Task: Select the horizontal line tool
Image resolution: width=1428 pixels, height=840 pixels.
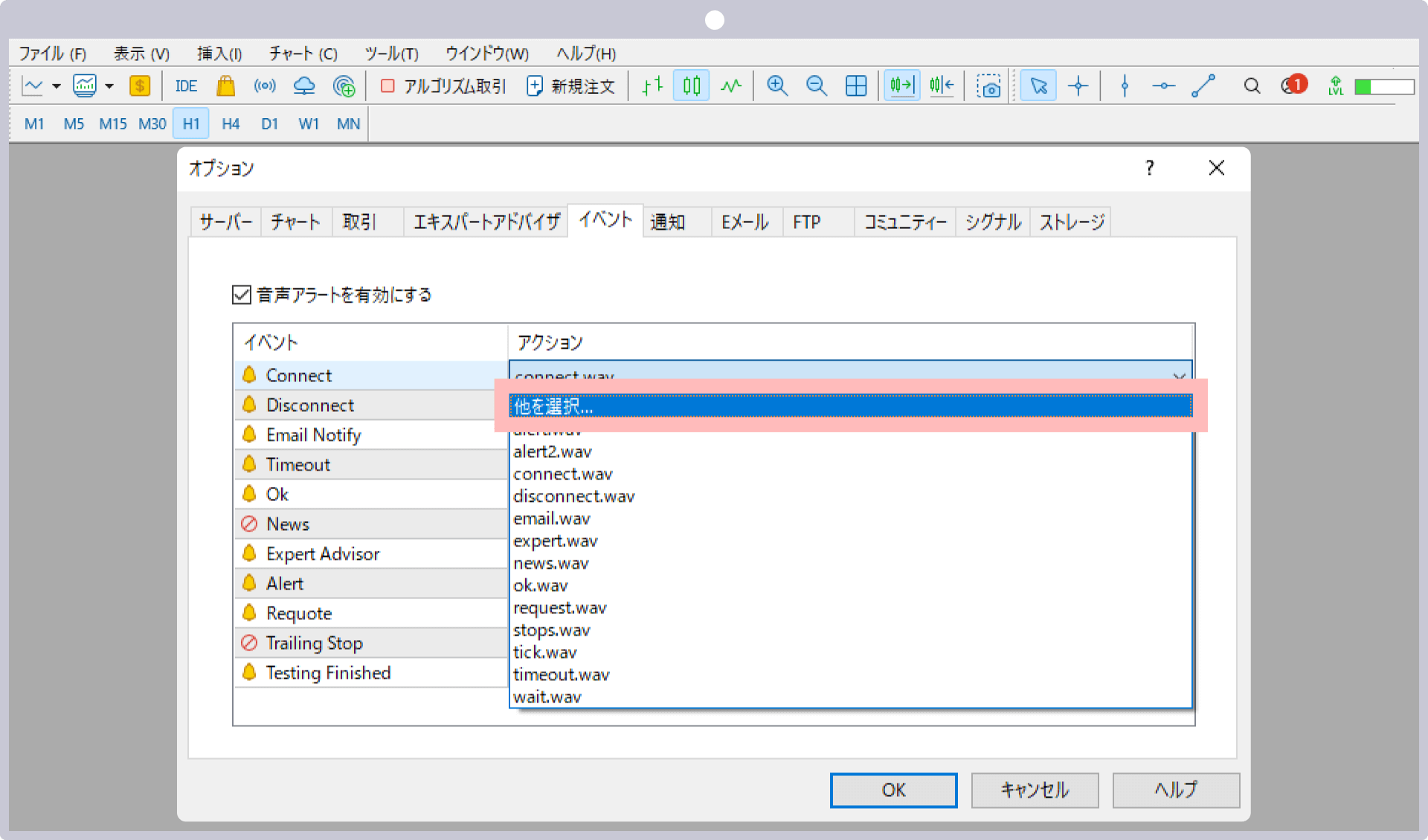Action: click(1163, 86)
